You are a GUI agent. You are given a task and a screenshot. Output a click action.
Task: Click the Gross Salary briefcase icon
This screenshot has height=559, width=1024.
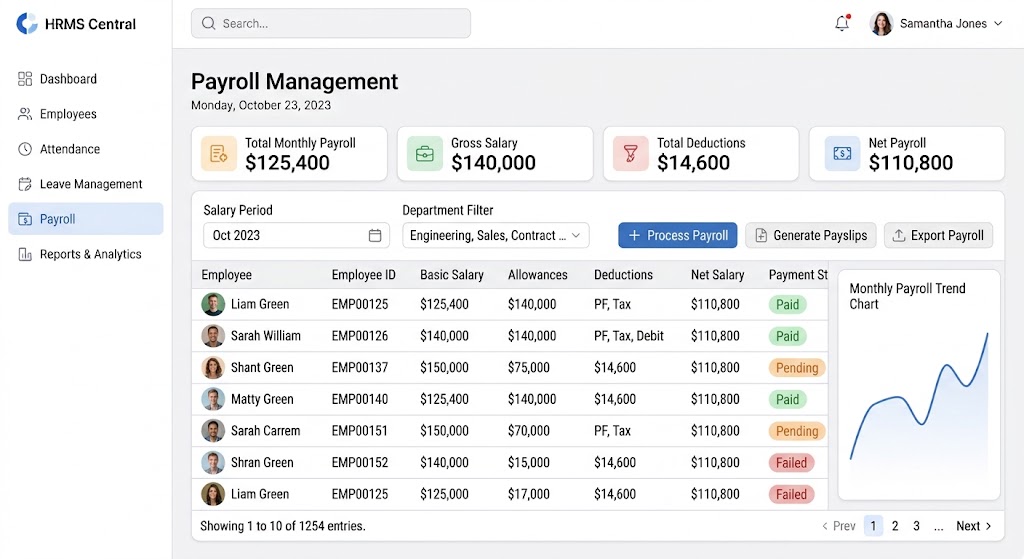[x=424, y=153]
